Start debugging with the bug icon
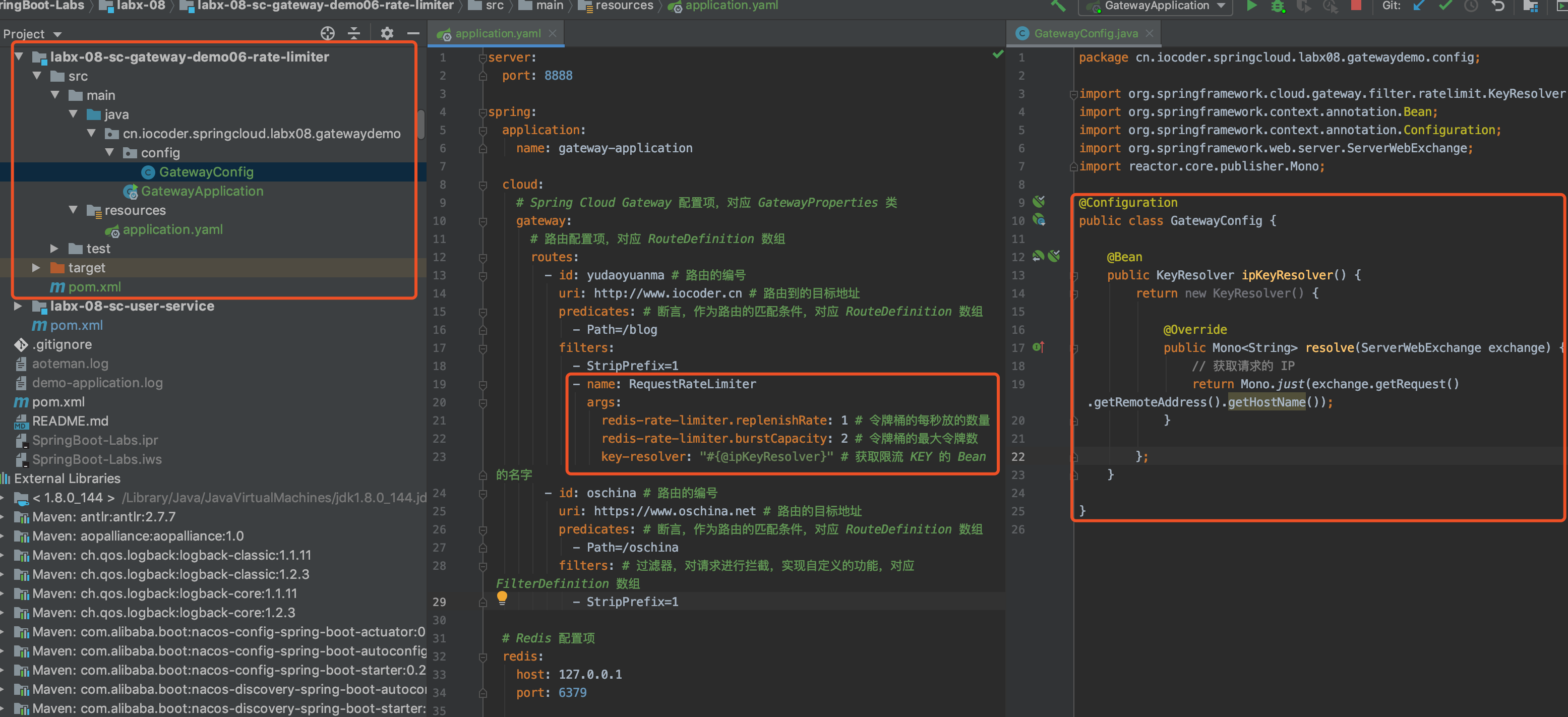The height and width of the screenshot is (717, 1568). point(1277,6)
